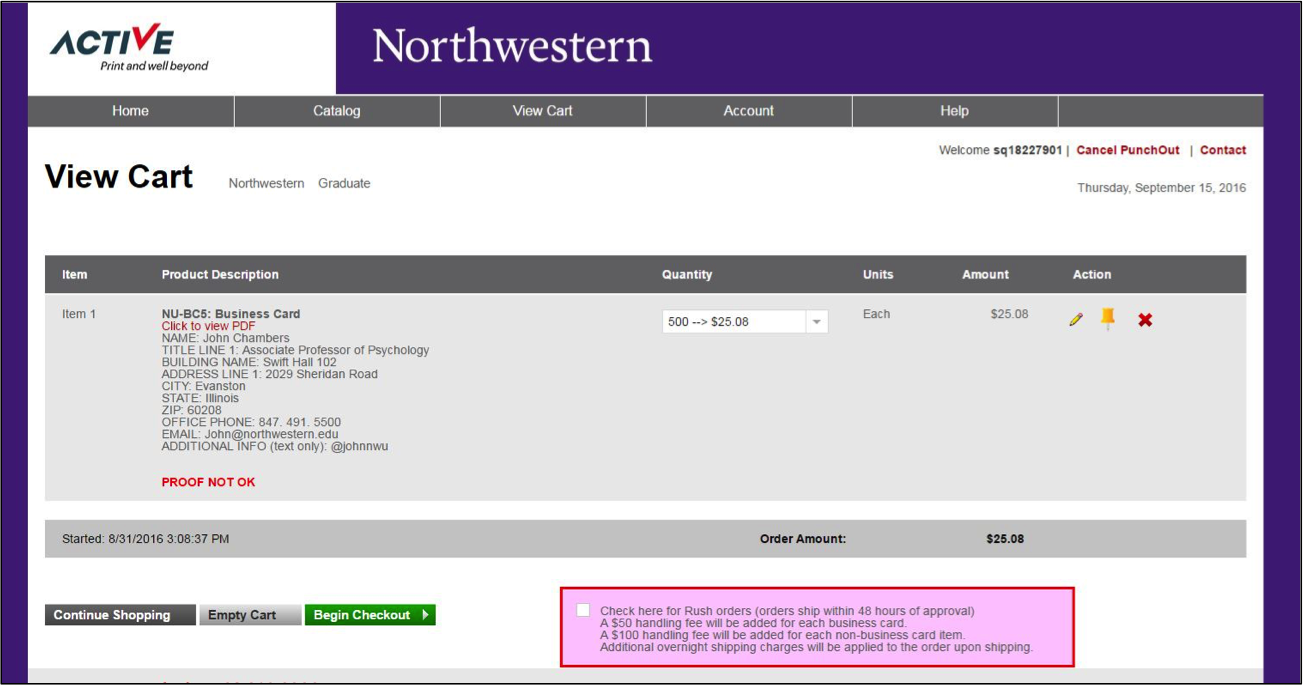Click the orange pushpin icon for Item 1
The height and width of the screenshot is (685, 1303).
click(1108, 319)
